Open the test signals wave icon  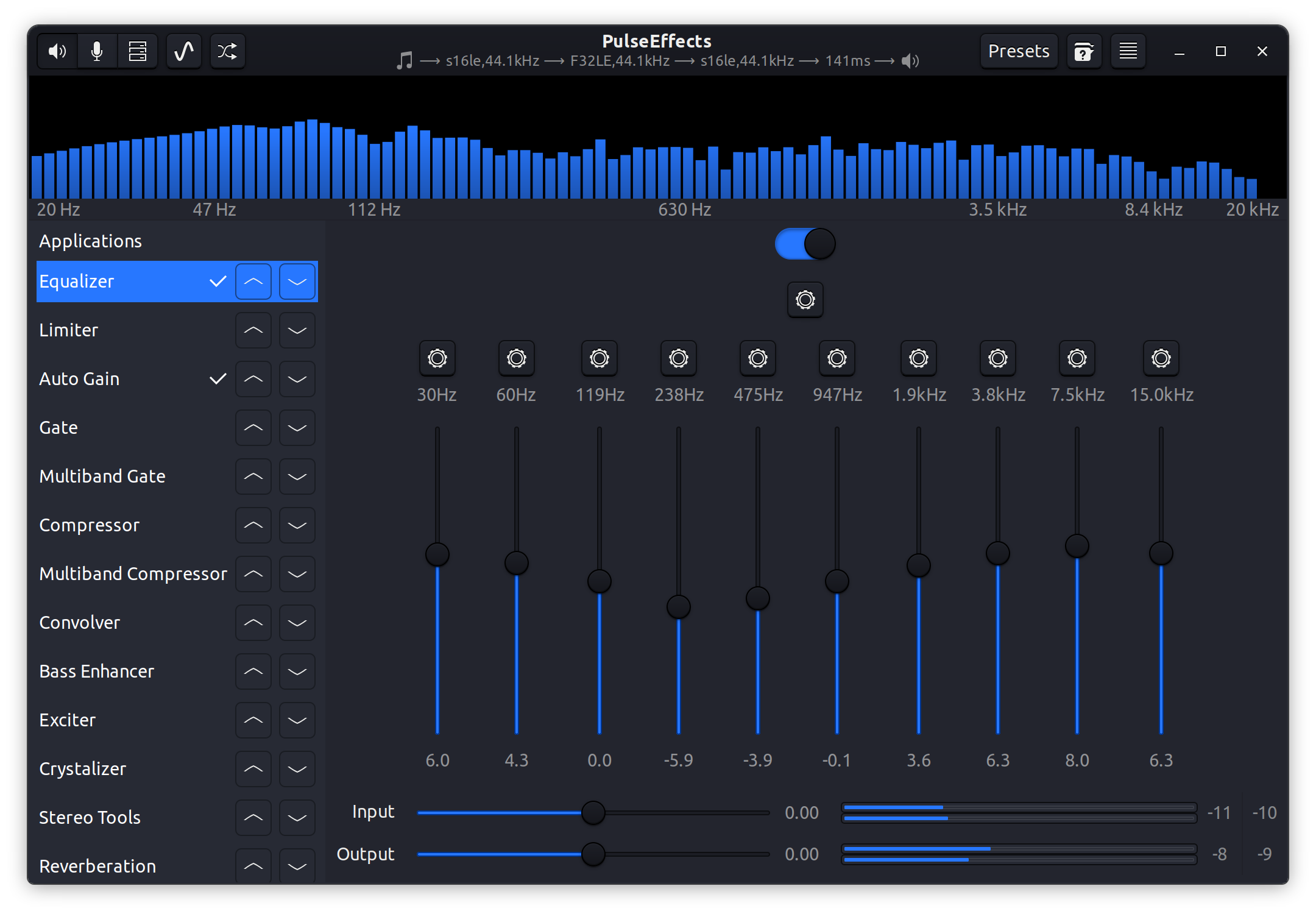click(x=184, y=51)
